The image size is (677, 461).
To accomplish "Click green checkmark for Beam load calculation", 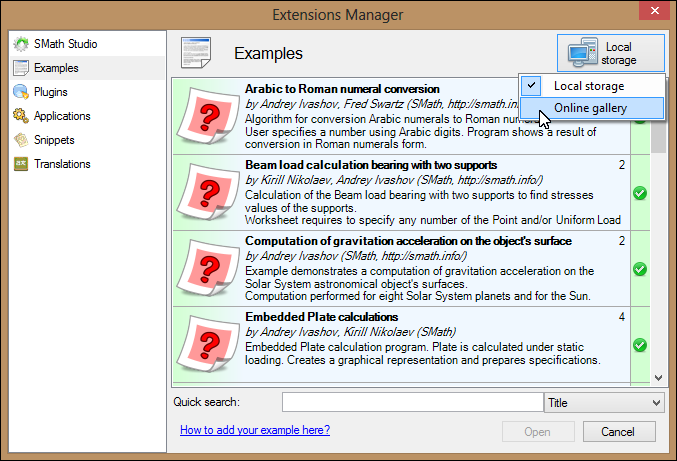I will click(640, 193).
